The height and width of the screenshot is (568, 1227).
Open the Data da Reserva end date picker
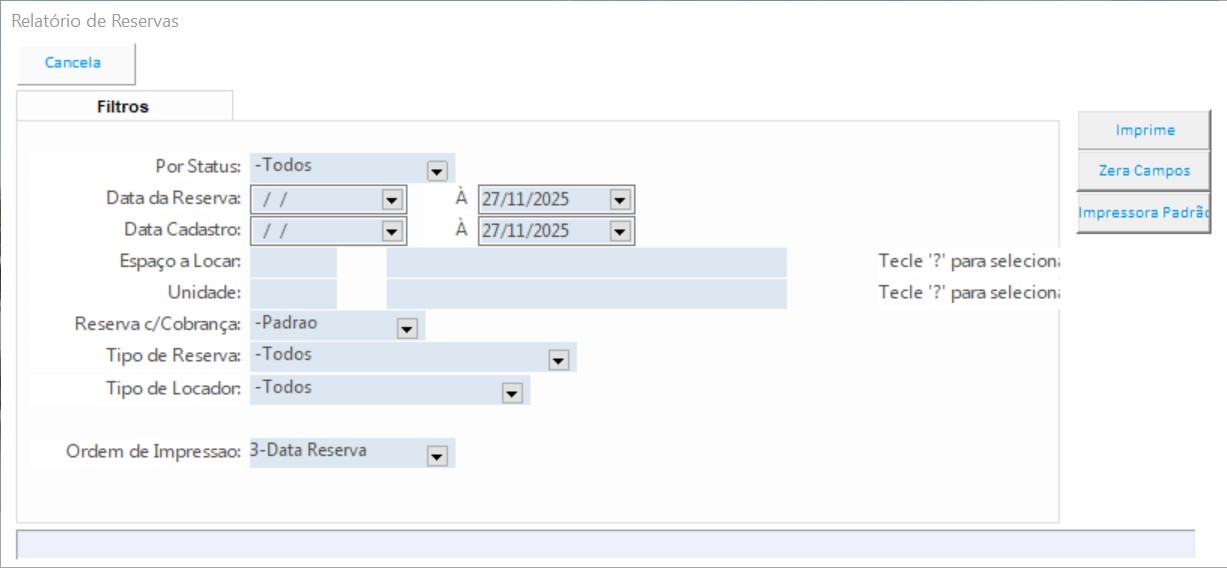619,200
